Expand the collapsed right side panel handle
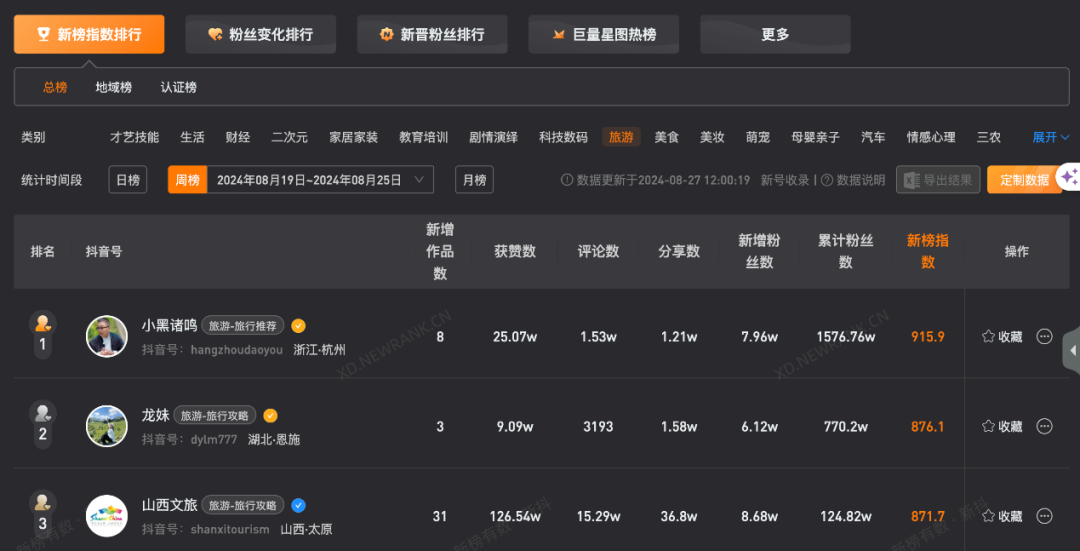1080x551 pixels. (1072, 351)
